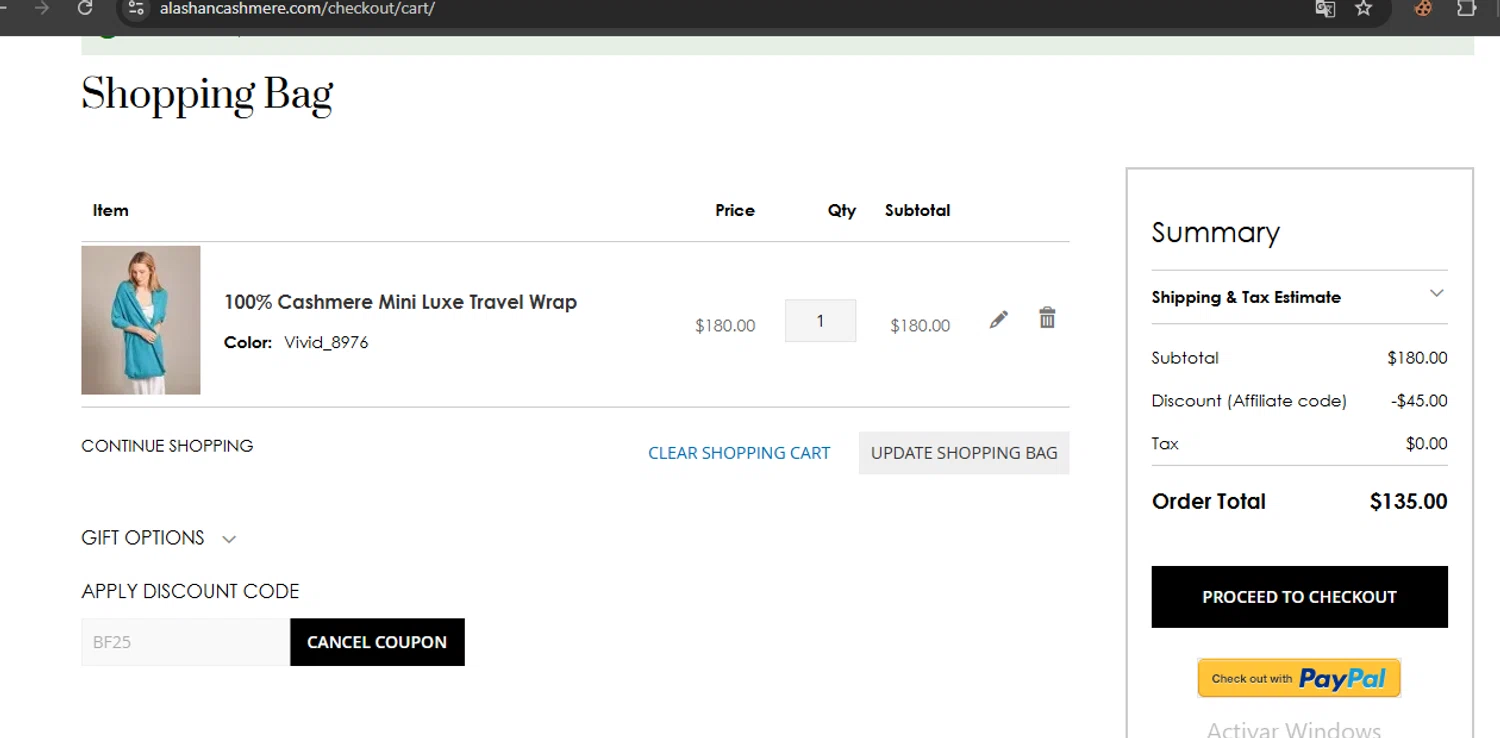Viewport: 1500px width, 738px height.
Task: Proceed to checkout
Action: (1299, 597)
